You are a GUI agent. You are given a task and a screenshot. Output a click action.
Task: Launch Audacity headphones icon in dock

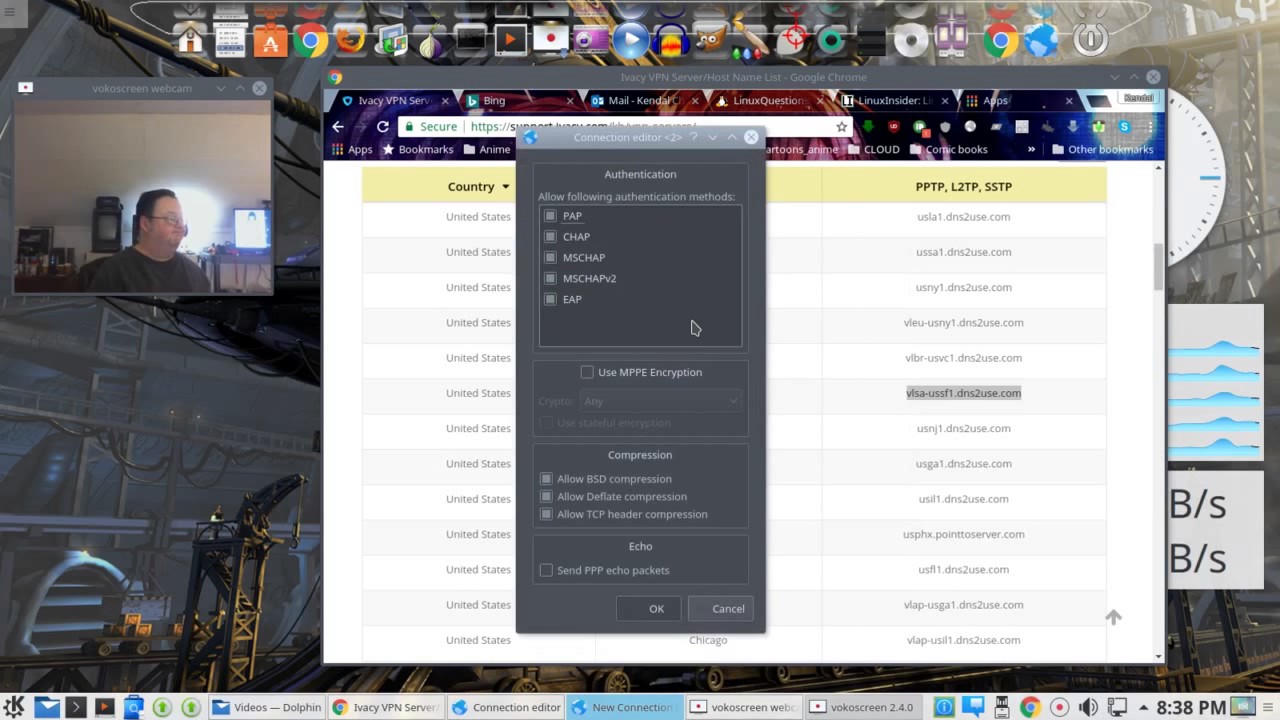pos(671,41)
